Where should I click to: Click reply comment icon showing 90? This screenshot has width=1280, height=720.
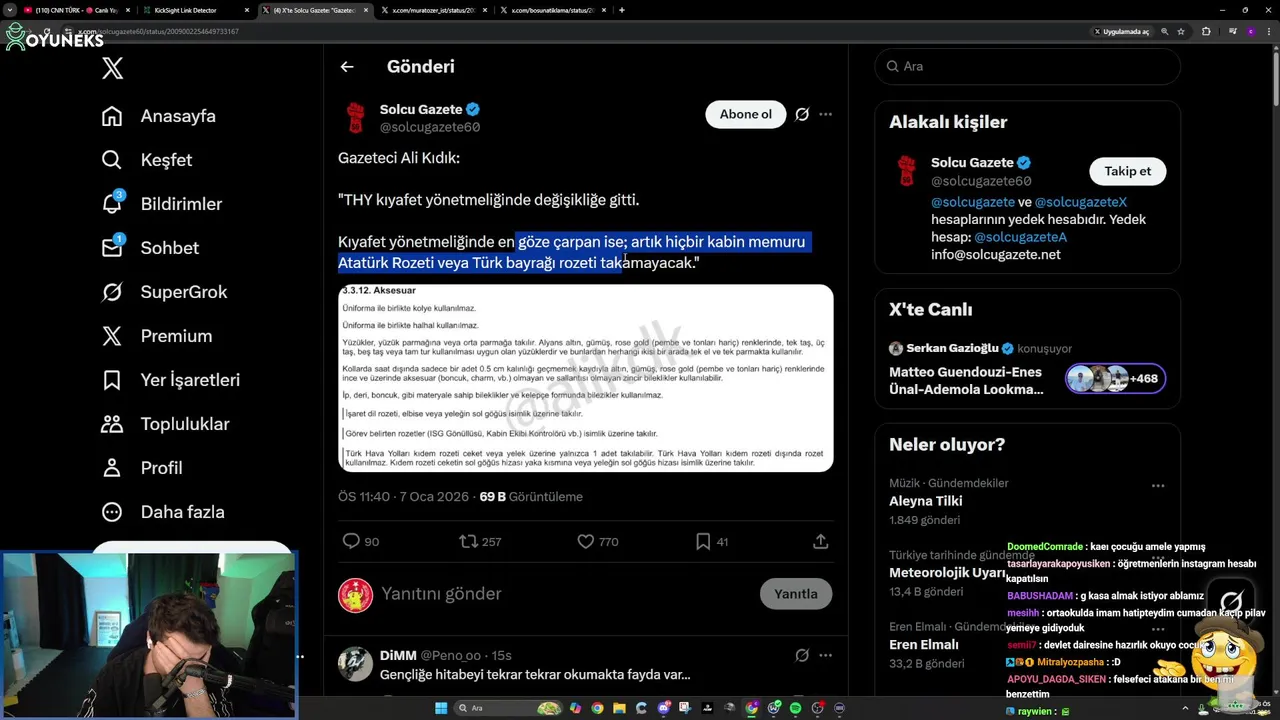point(351,541)
